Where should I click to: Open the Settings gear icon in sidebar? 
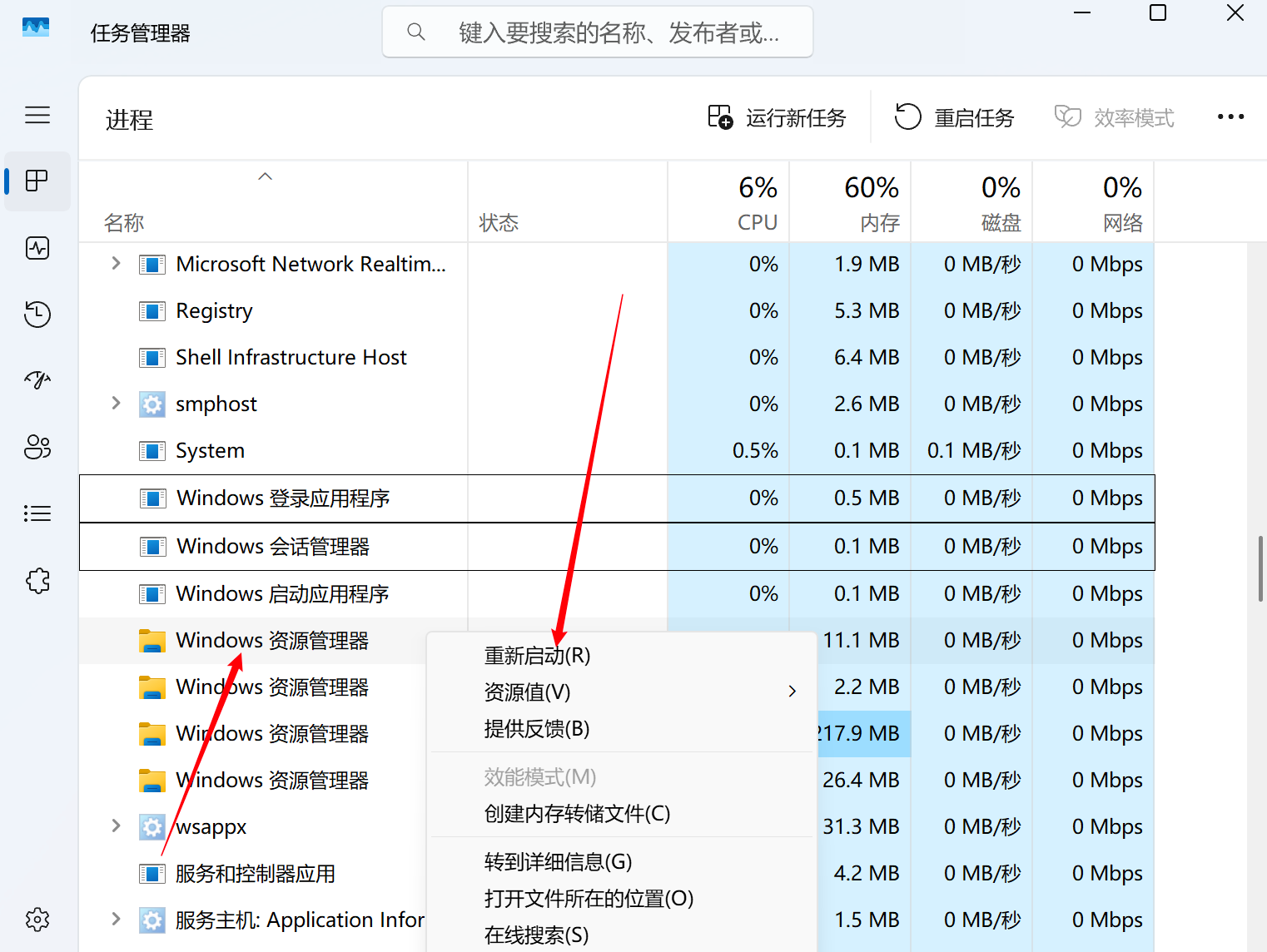coord(37,920)
